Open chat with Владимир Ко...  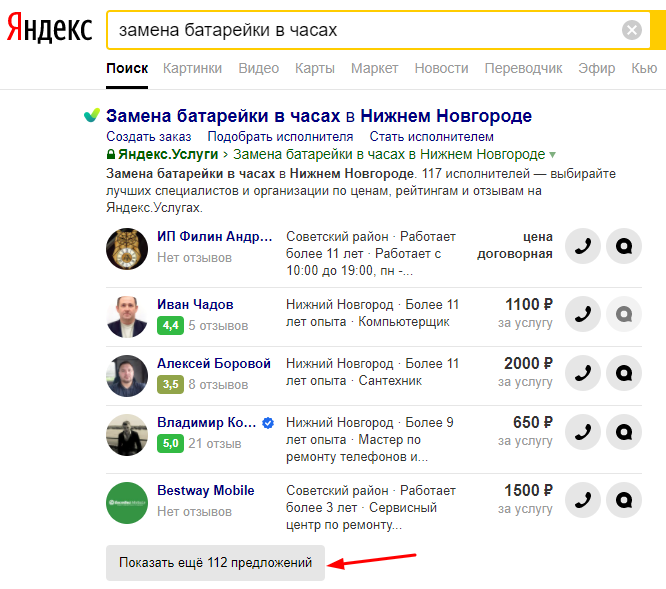point(624,432)
